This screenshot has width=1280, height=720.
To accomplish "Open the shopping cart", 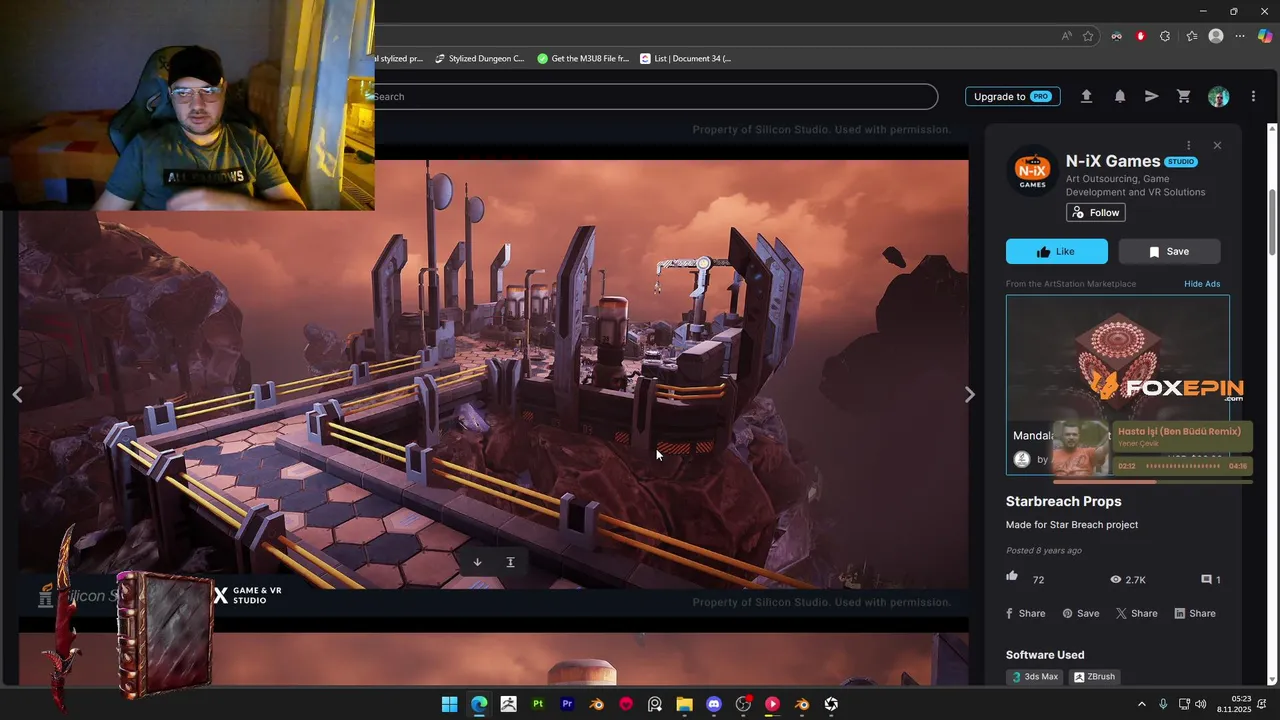I will [x=1184, y=96].
